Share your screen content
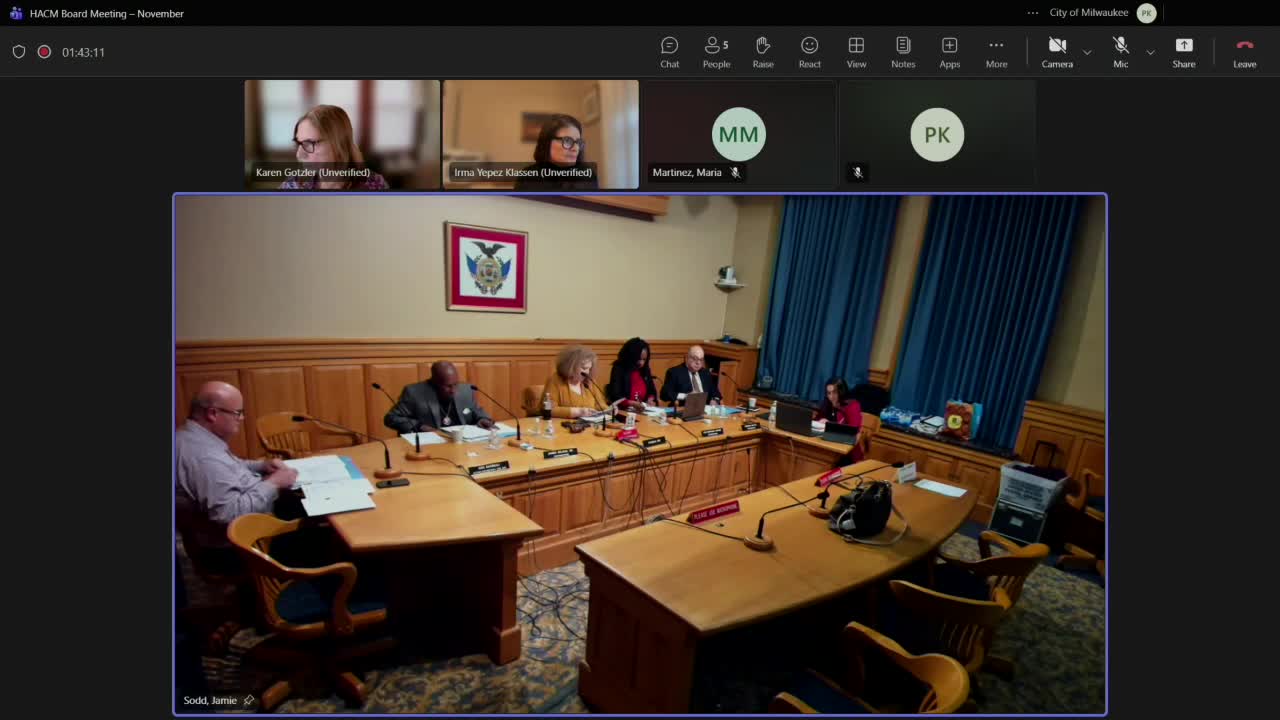The width and height of the screenshot is (1280, 720). [x=1183, y=52]
